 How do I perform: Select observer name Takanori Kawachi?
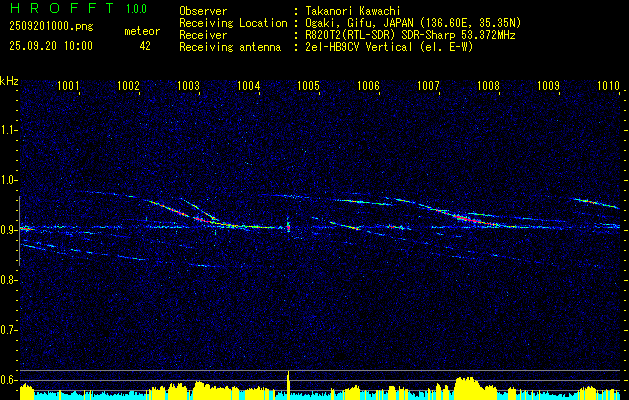point(353,11)
